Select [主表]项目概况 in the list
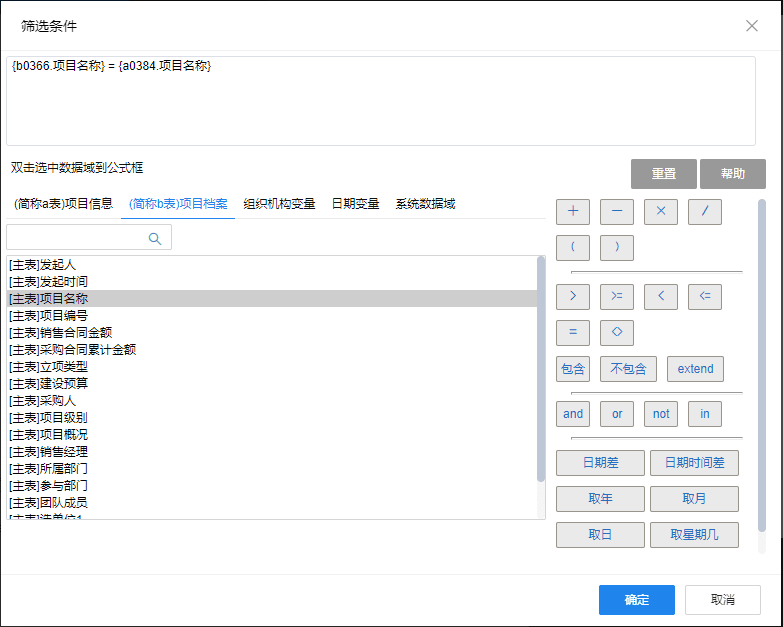 [272, 434]
